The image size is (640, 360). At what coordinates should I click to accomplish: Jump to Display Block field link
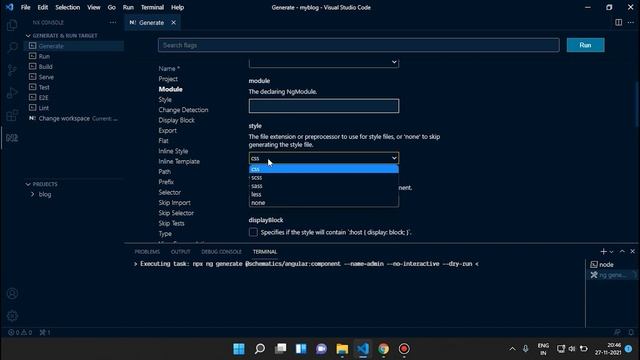176,120
